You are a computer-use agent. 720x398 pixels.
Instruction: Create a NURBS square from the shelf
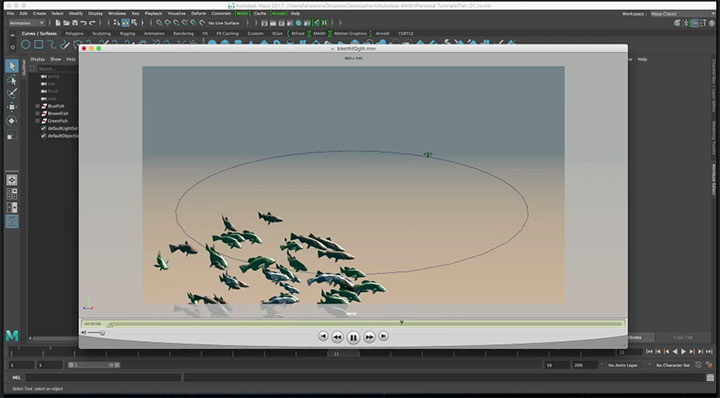[x=39, y=45]
